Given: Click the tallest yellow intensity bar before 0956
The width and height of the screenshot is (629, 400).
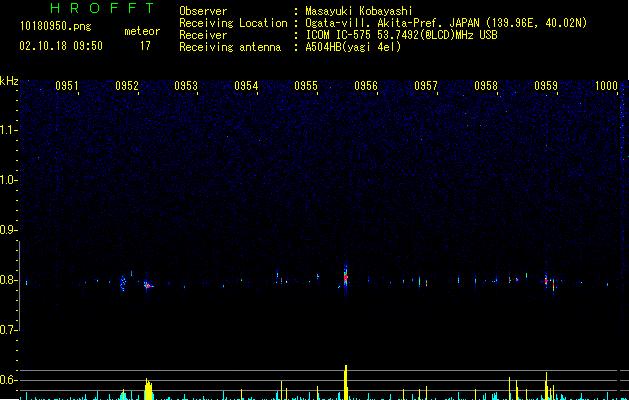Looking at the screenshot, I should click(345, 382).
